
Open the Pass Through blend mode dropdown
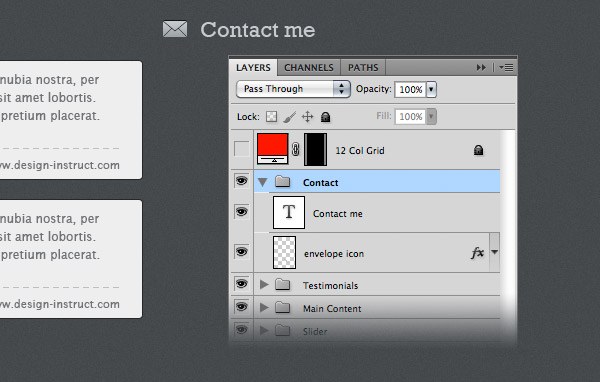pyautogui.click(x=293, y=89)
